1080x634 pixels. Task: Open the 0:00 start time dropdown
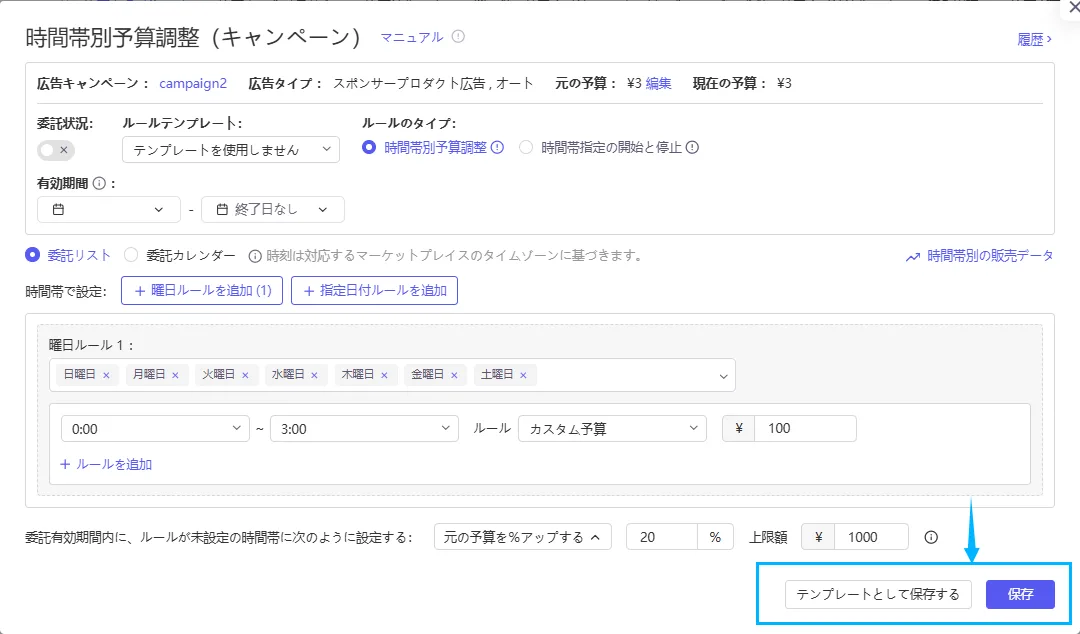(x=155, y=429)
